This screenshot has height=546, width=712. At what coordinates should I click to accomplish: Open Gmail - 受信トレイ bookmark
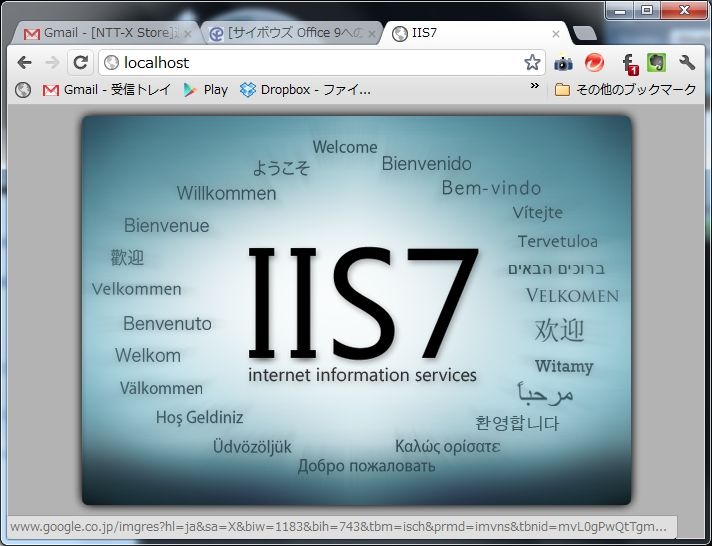pos(107,90)
